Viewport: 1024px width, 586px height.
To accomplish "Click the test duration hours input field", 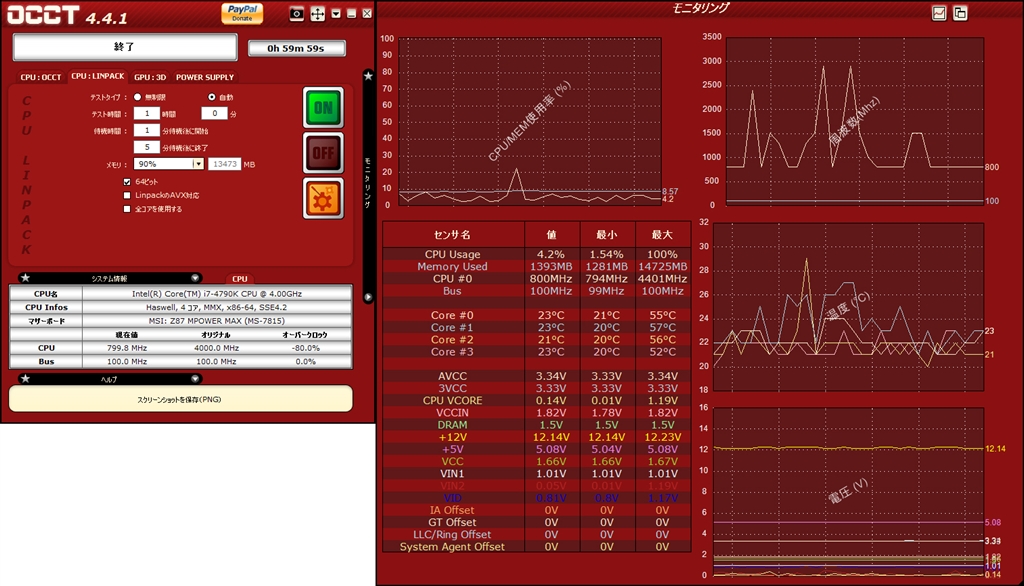I will click(x=147, y=113).
